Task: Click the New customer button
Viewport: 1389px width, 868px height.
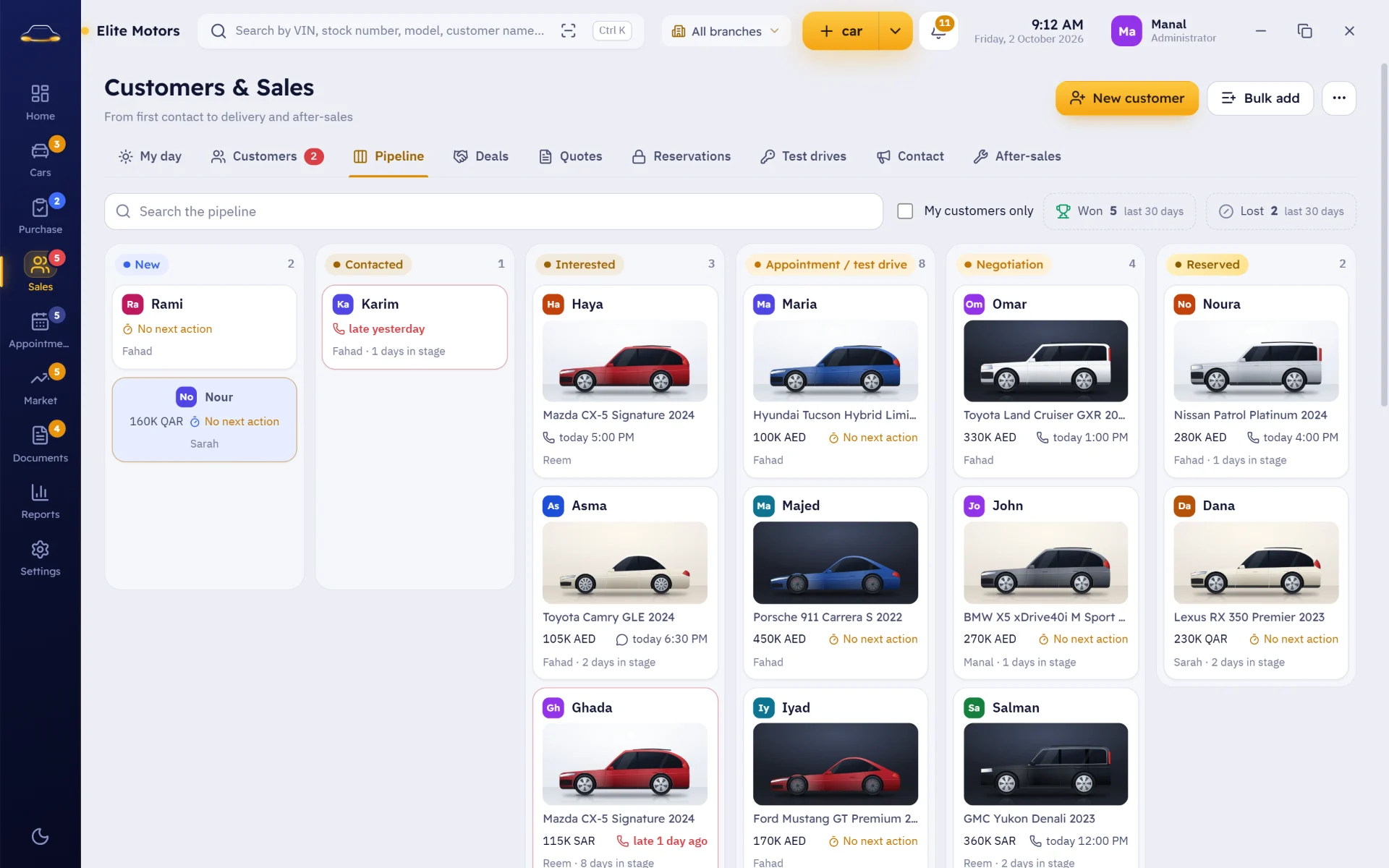Action: pos(1126,98)
